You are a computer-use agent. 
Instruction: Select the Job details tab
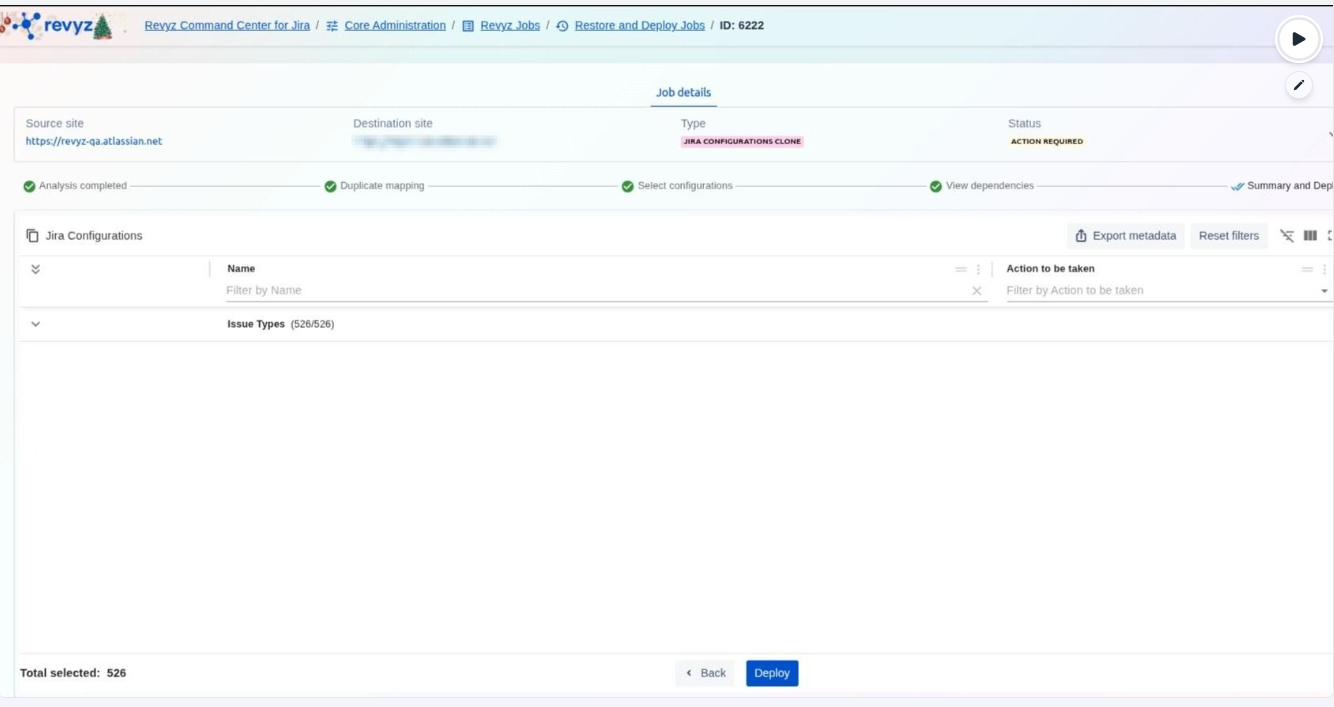click(683, 92)
